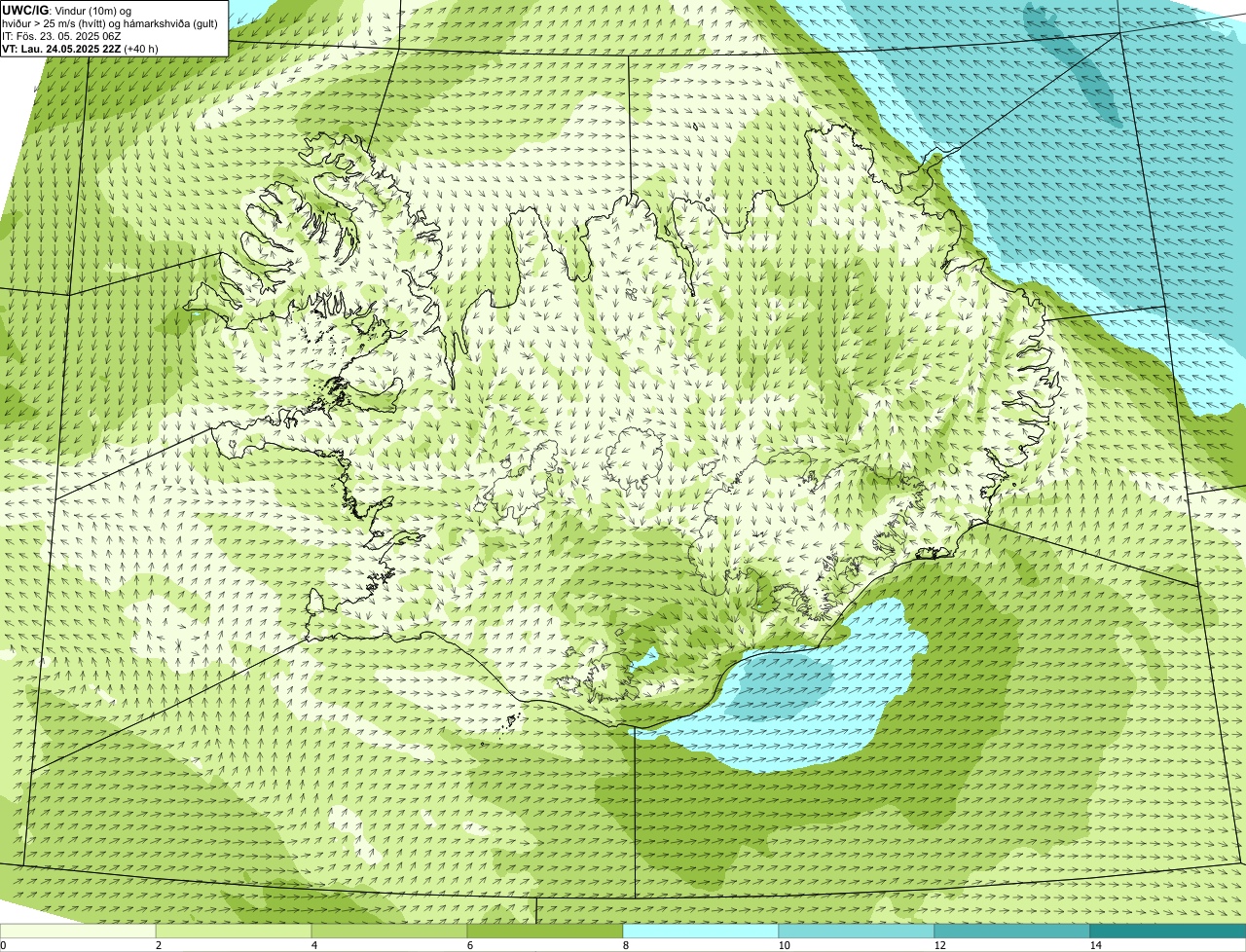Click the 8–10 m/s light cyan colorbar segment
Viewport: 1246px width, 952px height.
(701, 931)
